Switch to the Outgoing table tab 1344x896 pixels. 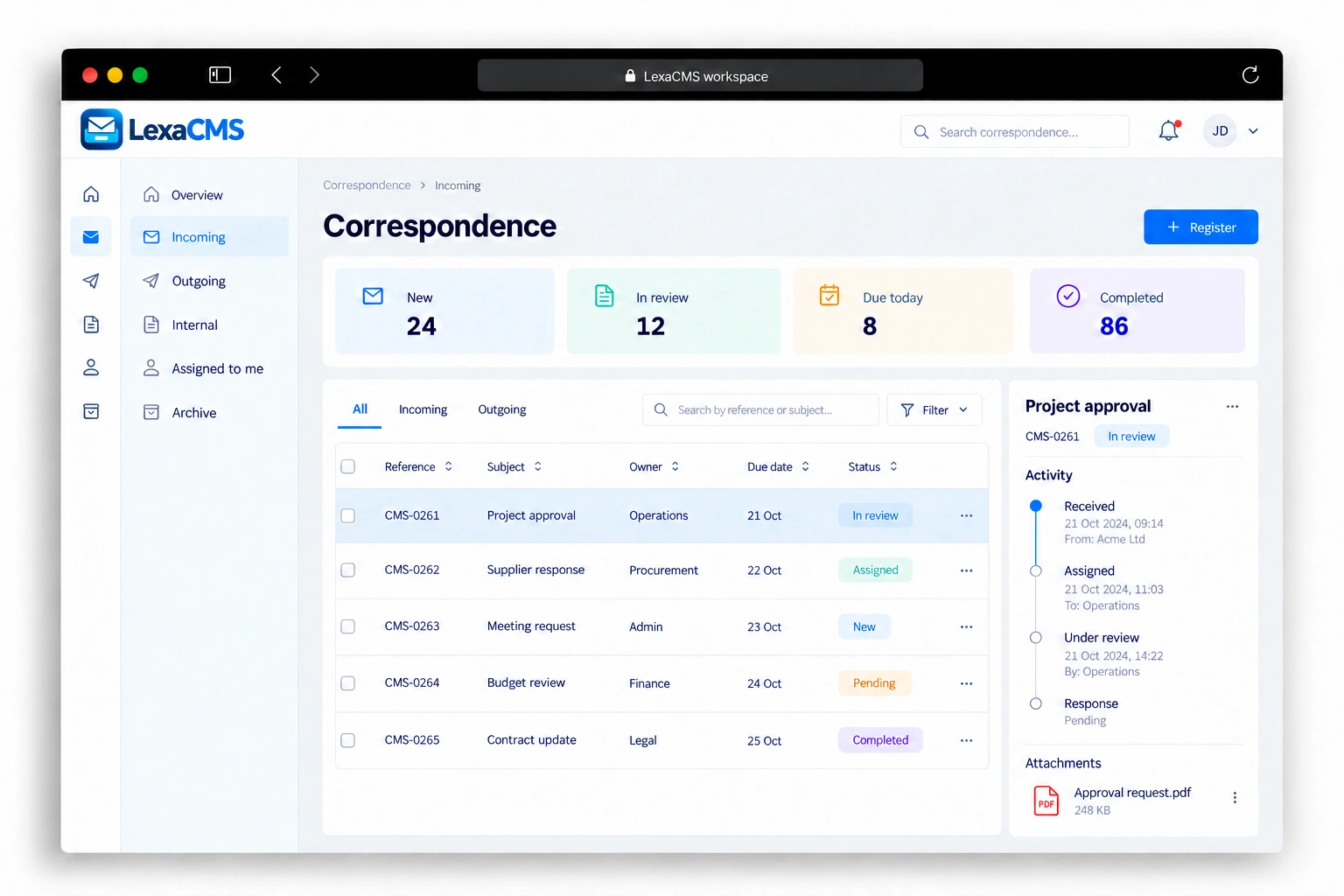502,409
